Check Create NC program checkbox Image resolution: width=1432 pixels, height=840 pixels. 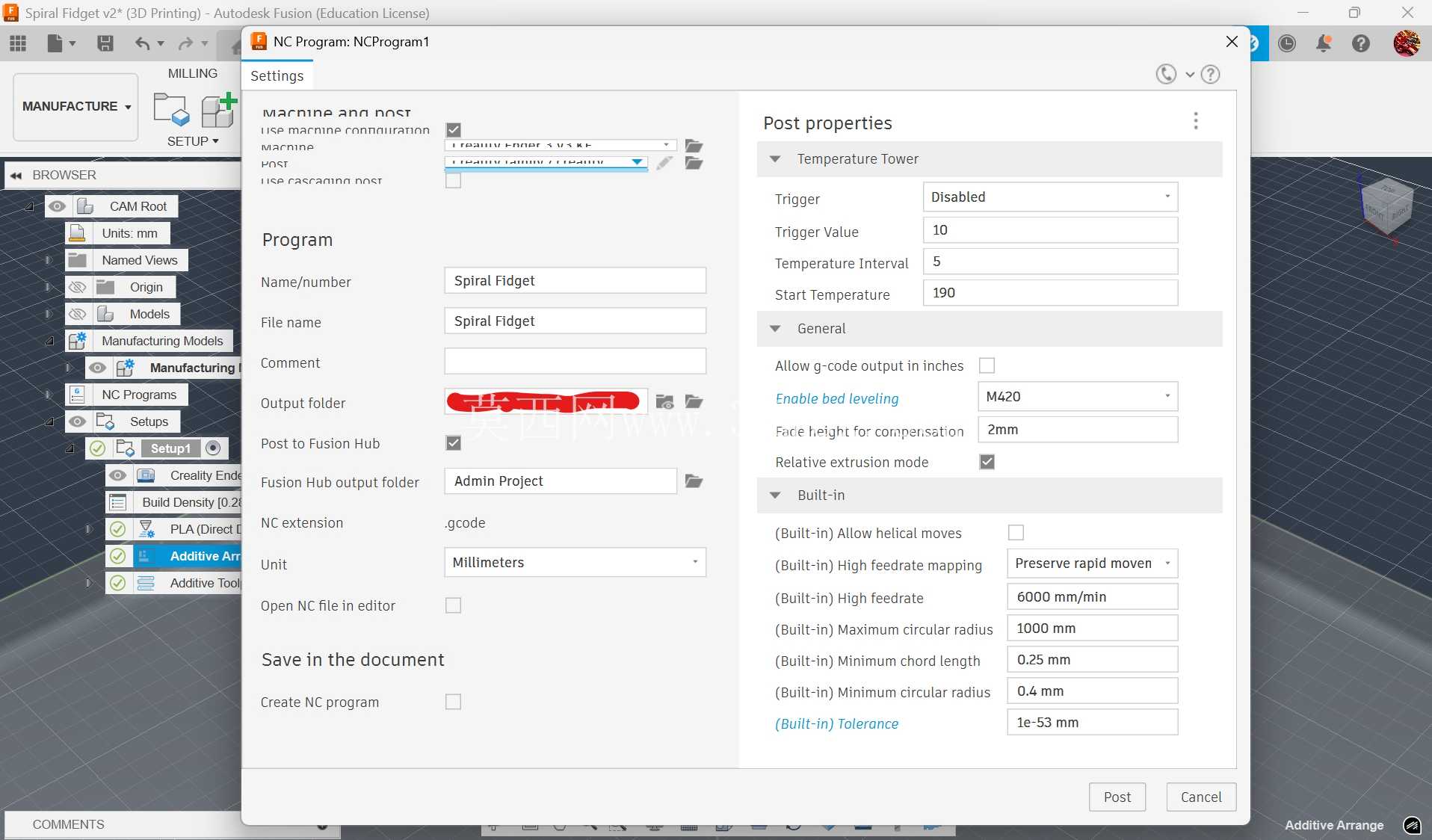tap(453, 702)
